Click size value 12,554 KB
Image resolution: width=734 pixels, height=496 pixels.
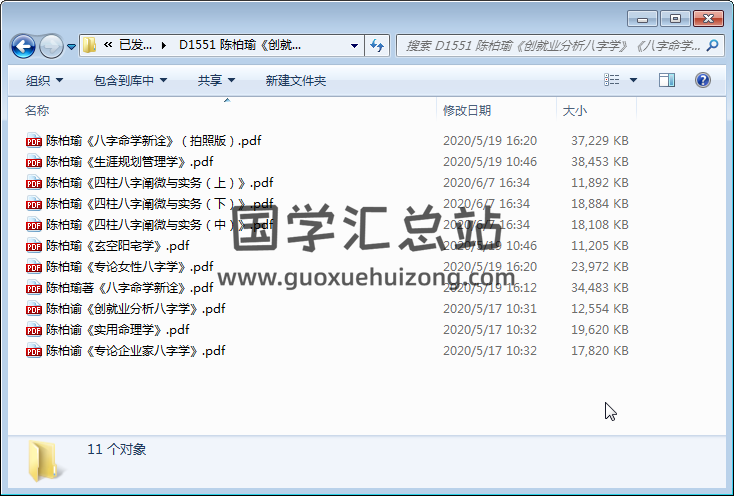tap(600, 309)
